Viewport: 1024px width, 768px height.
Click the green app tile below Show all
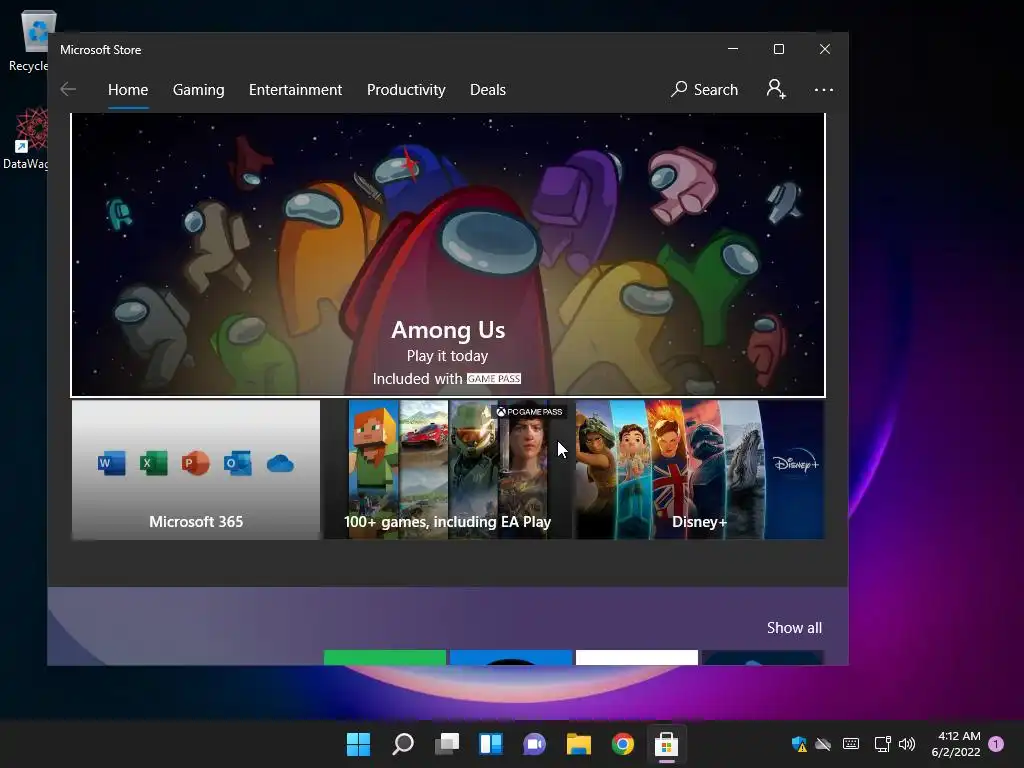pyautogui.click(x=385, y=658)
